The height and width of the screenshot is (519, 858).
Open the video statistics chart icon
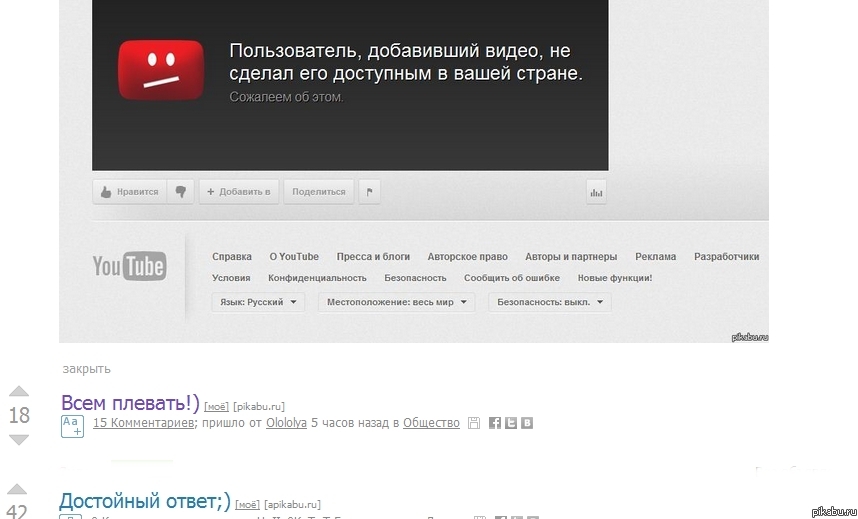(596, 192)
